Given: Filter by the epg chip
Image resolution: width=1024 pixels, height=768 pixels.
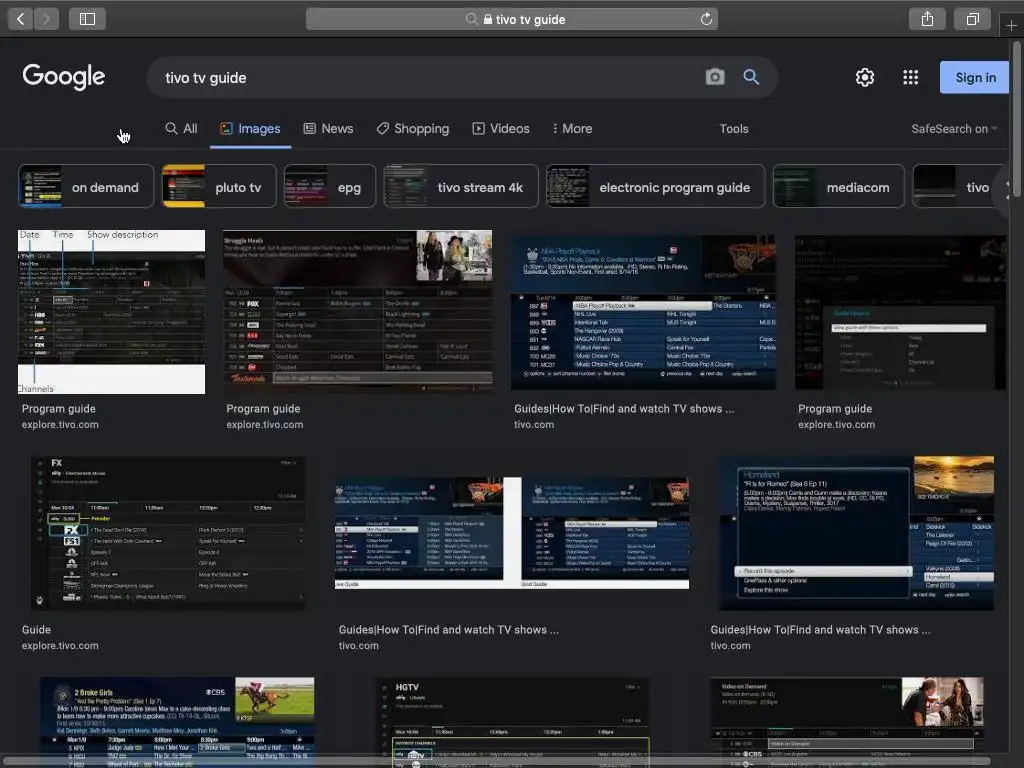Looking at the screenshot, I should 330,187.
